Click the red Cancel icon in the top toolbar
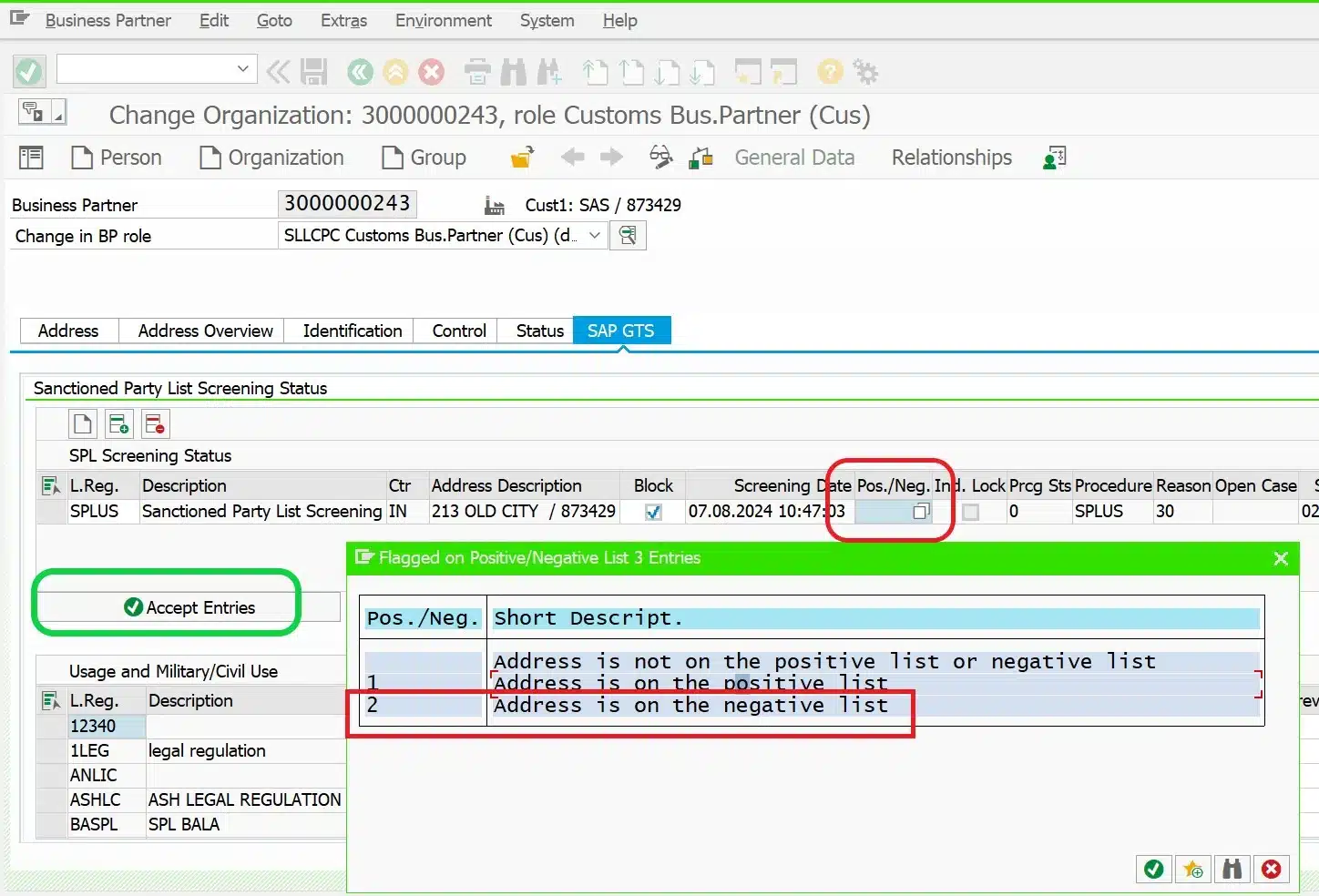Screen dimensions: 1319x896 pos(432,72)
